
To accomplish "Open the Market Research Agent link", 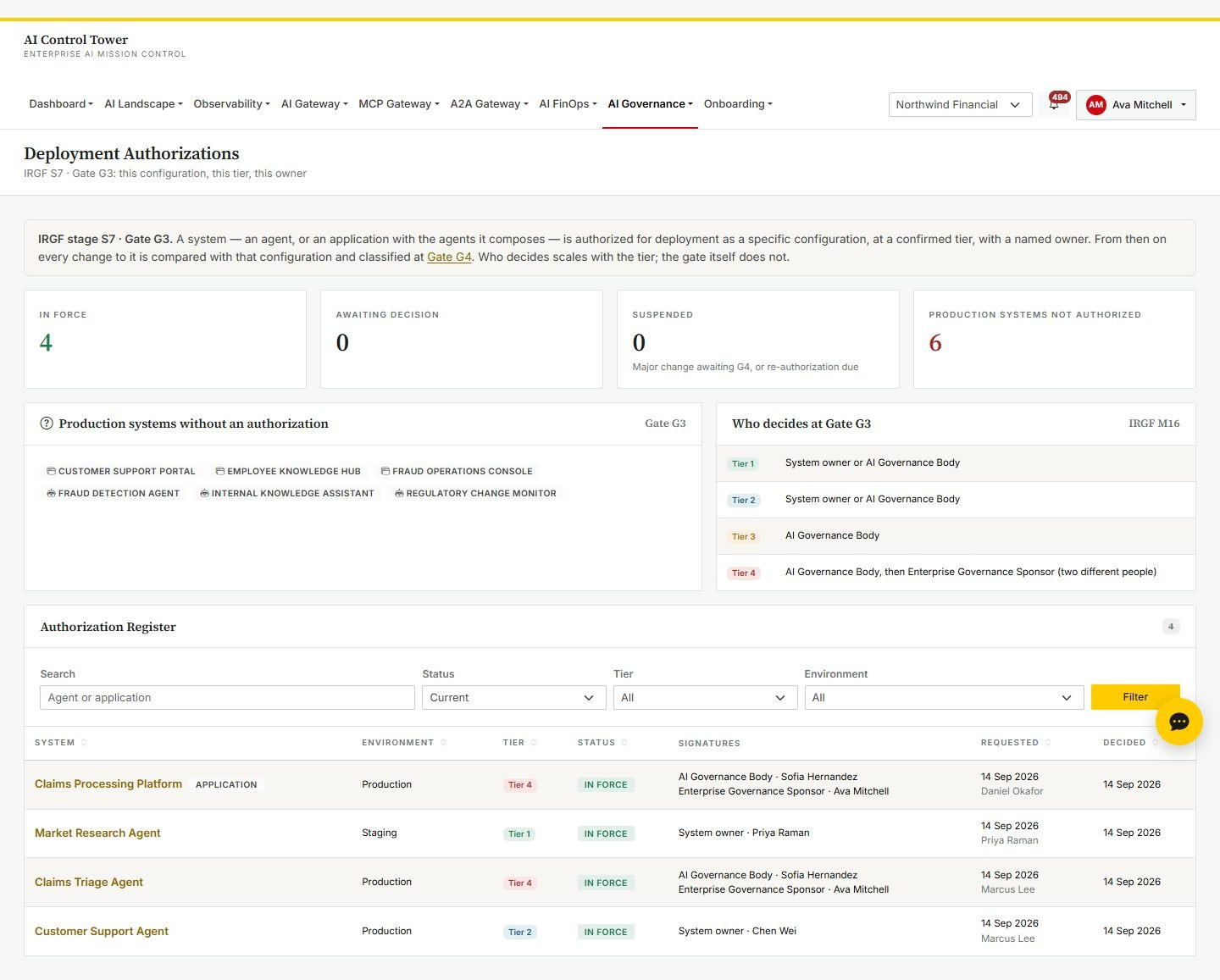I will 97,833.
